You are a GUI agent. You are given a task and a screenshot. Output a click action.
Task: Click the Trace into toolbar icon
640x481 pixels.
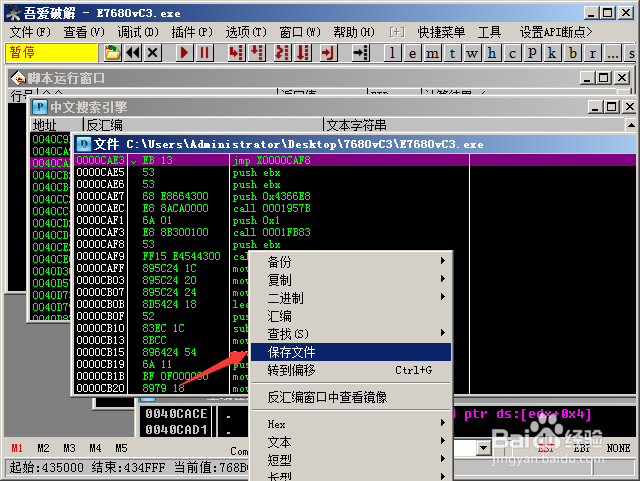[x=282, y=53]
